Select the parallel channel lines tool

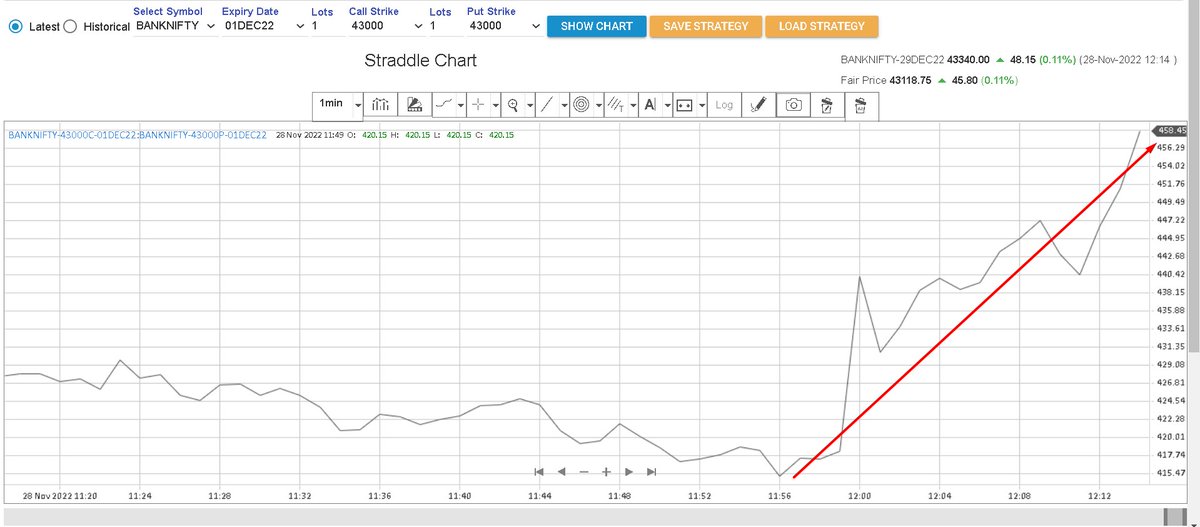click(x=616, y=104)
